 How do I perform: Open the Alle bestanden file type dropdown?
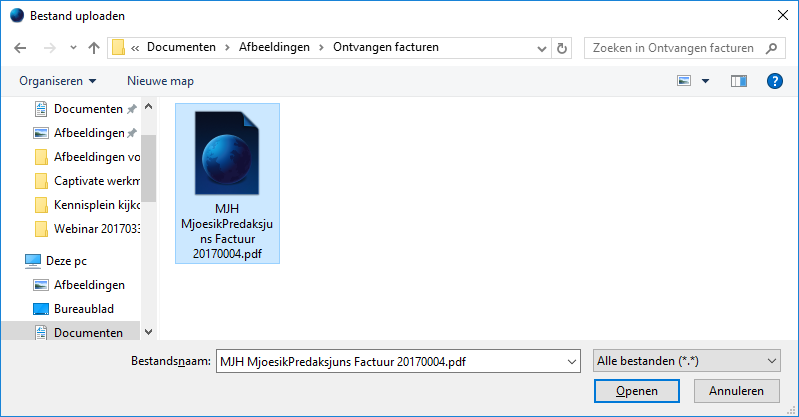click(687, 361)
